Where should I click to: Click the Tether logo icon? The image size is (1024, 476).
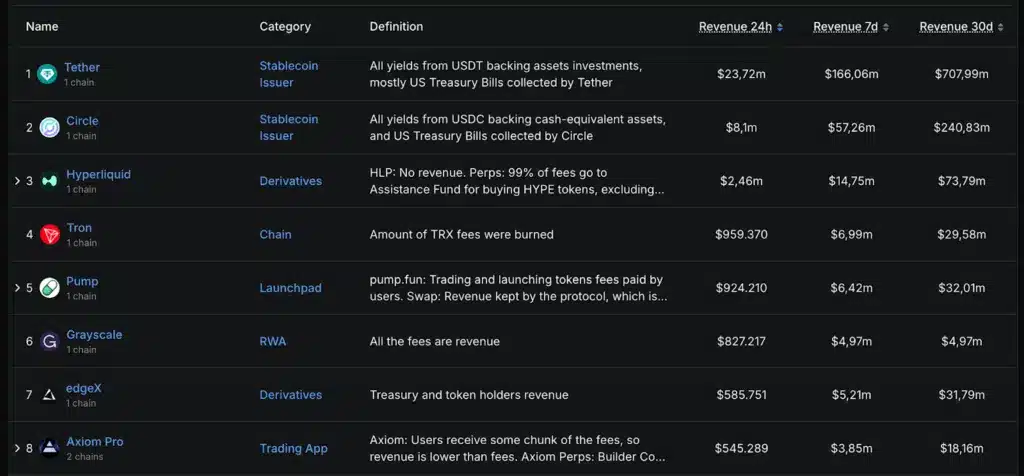click(x=47, y=74)
